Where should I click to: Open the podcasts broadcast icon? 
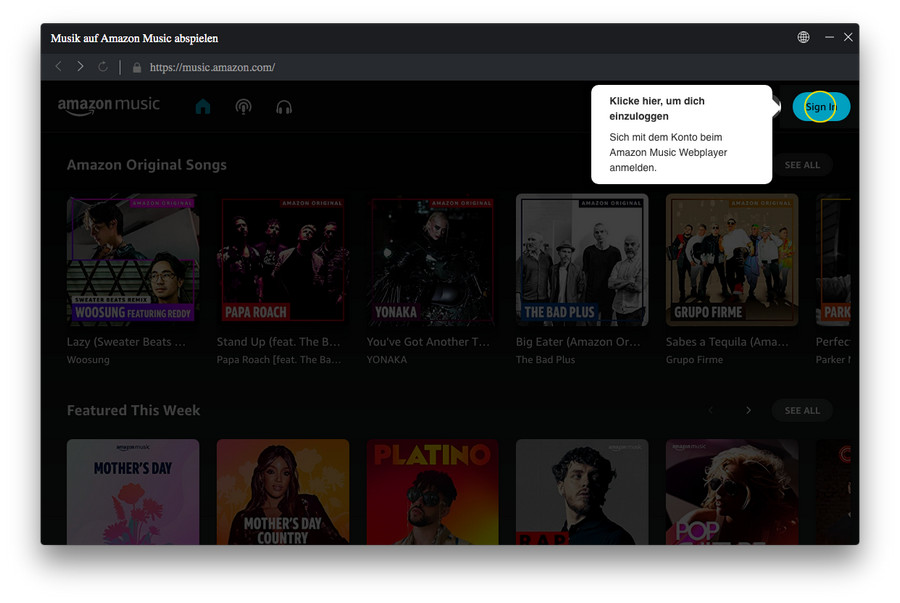[x=243, y=107]
